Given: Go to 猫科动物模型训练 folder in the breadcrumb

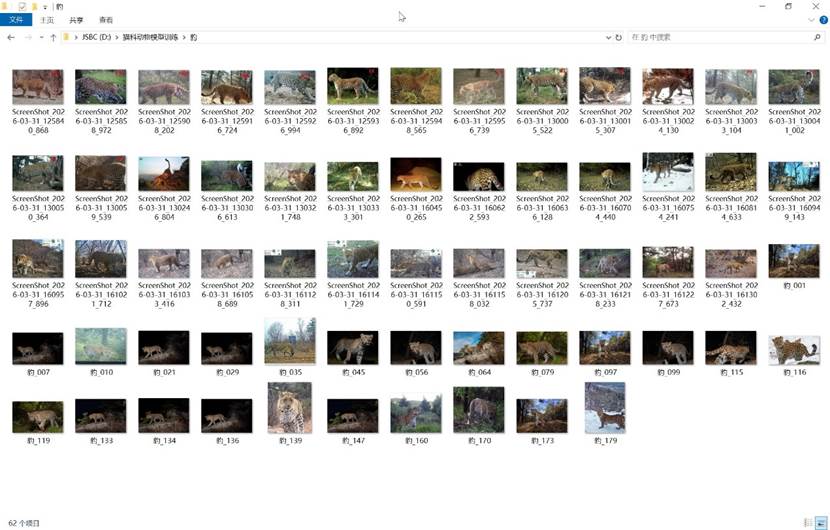Looking at the screenshot, I should tap(152, 37).
